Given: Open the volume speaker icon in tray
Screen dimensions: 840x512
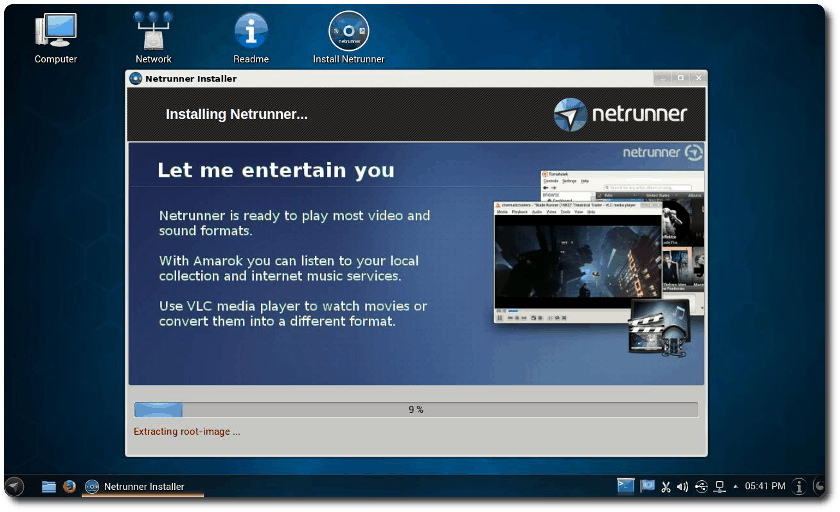Looking at the screenshot, I should coord(682,487).
